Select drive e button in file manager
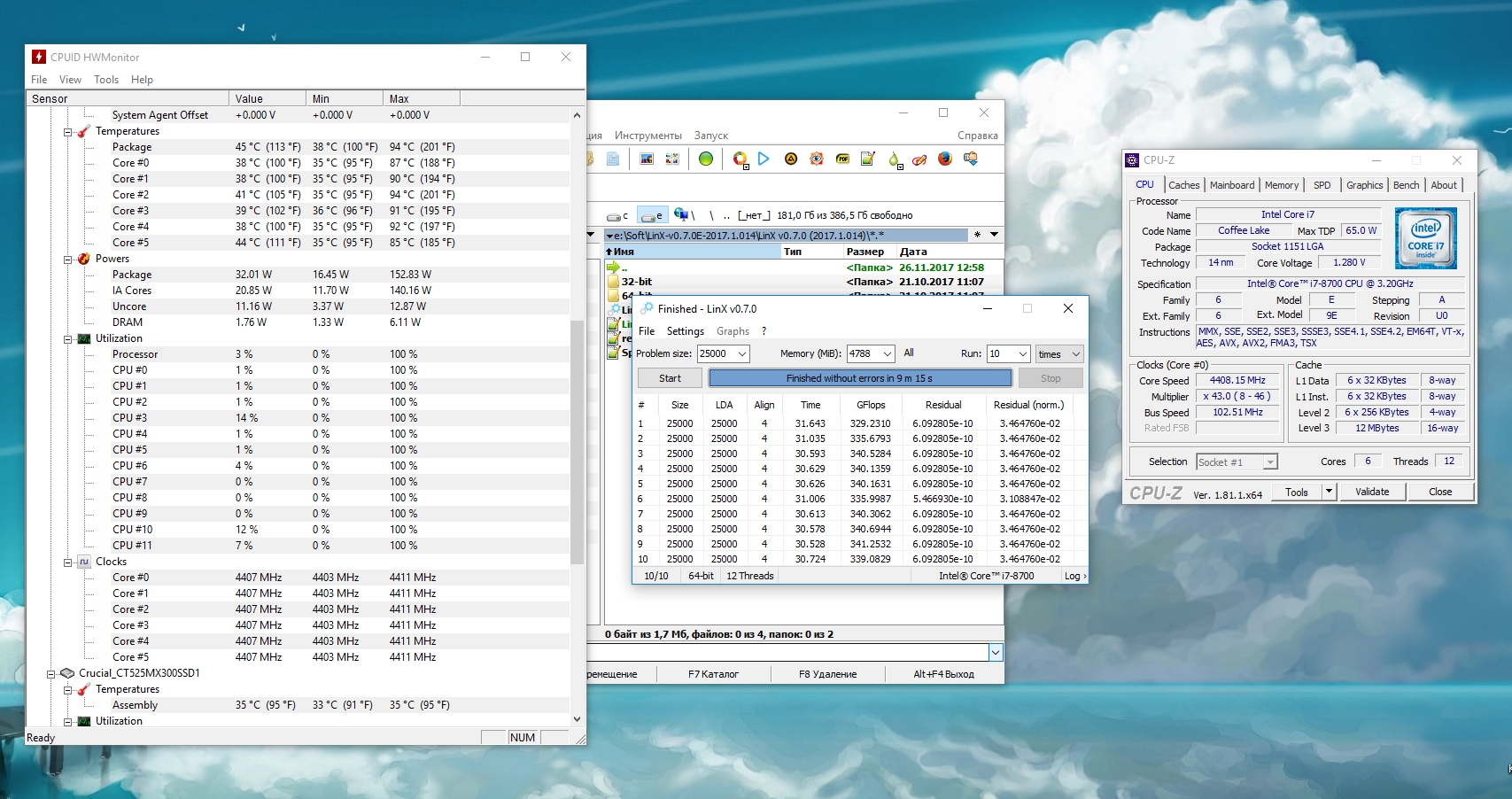 652,215
